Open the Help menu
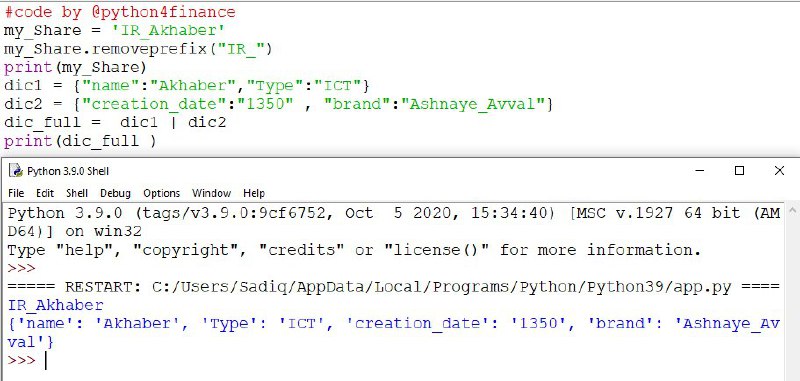The height and width of the screenshot is (381, 800). click(254, 193)
